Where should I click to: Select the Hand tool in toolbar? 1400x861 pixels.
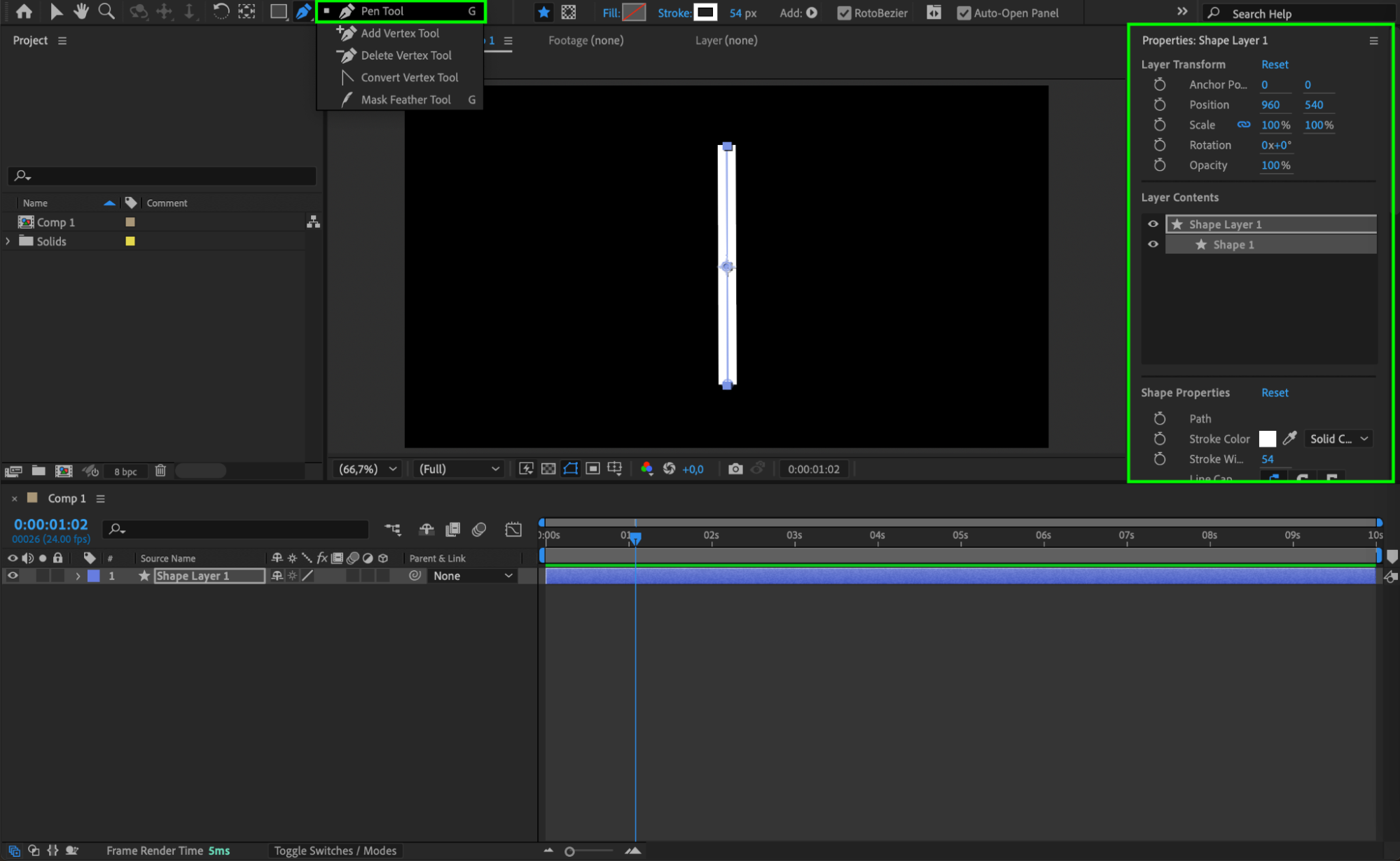(x=81, y=11)
